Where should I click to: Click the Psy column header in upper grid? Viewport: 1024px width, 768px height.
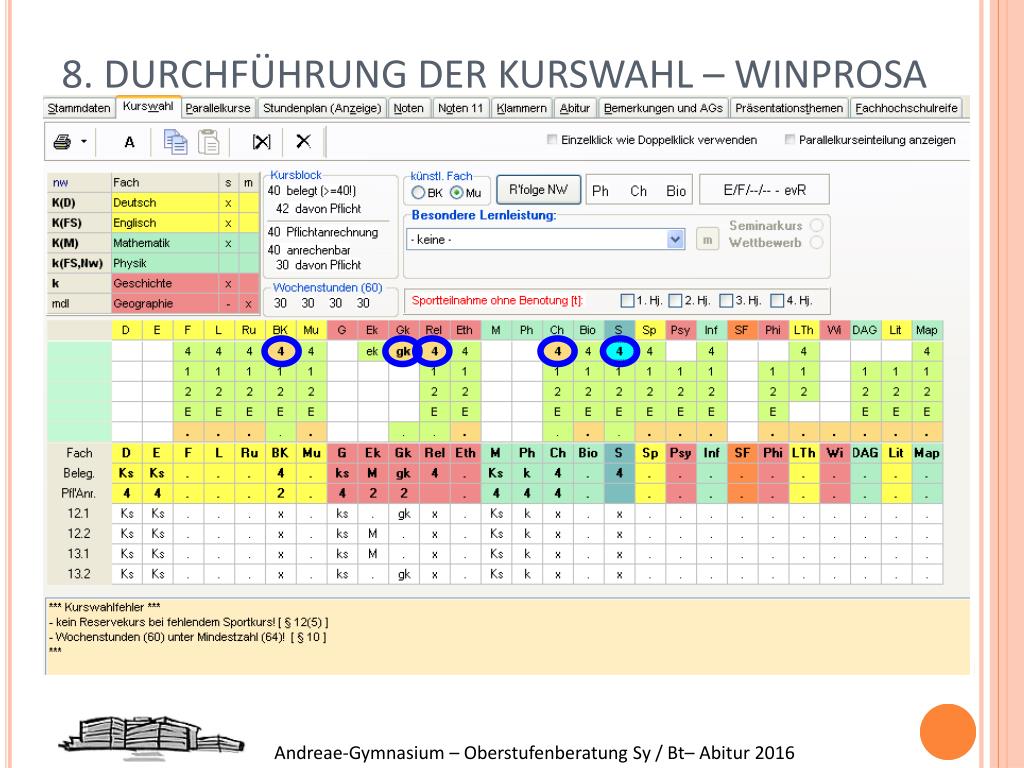pos(680,330)
